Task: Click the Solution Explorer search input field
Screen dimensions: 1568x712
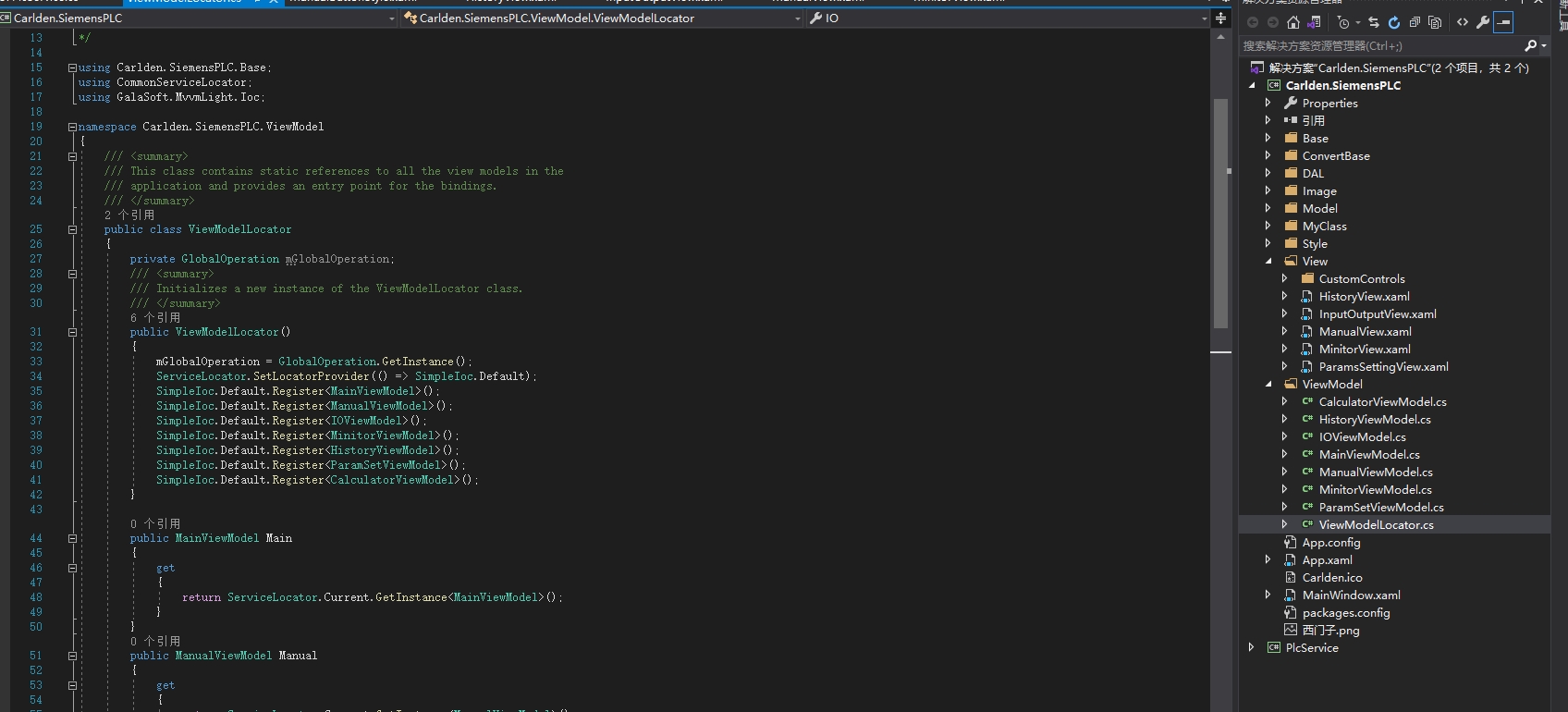Action: click(1379, 45)
